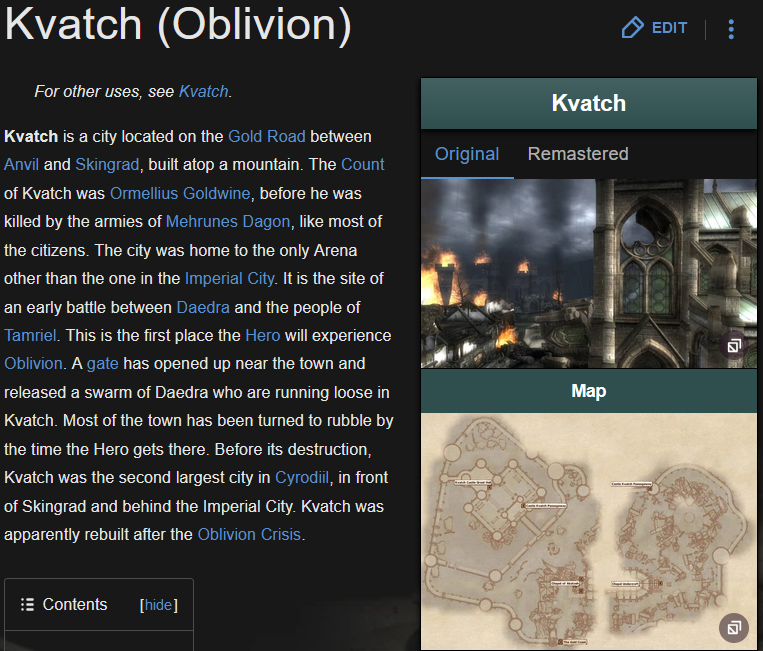763x651 pixels.
Task: Expand the Kvatch burning city image
Action: tap(734, 345)
